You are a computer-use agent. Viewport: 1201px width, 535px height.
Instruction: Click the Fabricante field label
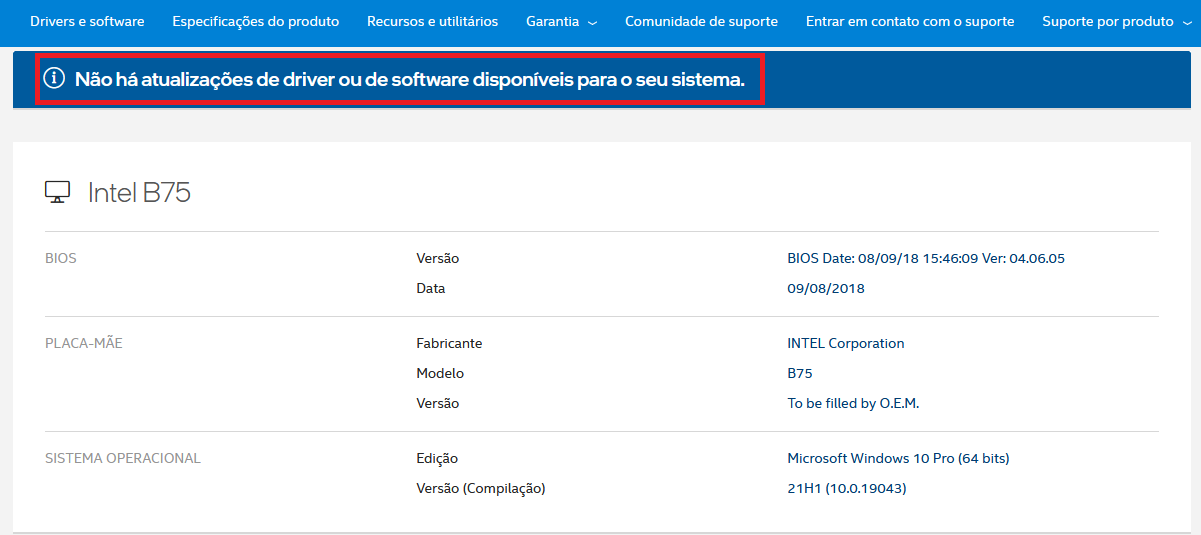(x=449, y=343)
